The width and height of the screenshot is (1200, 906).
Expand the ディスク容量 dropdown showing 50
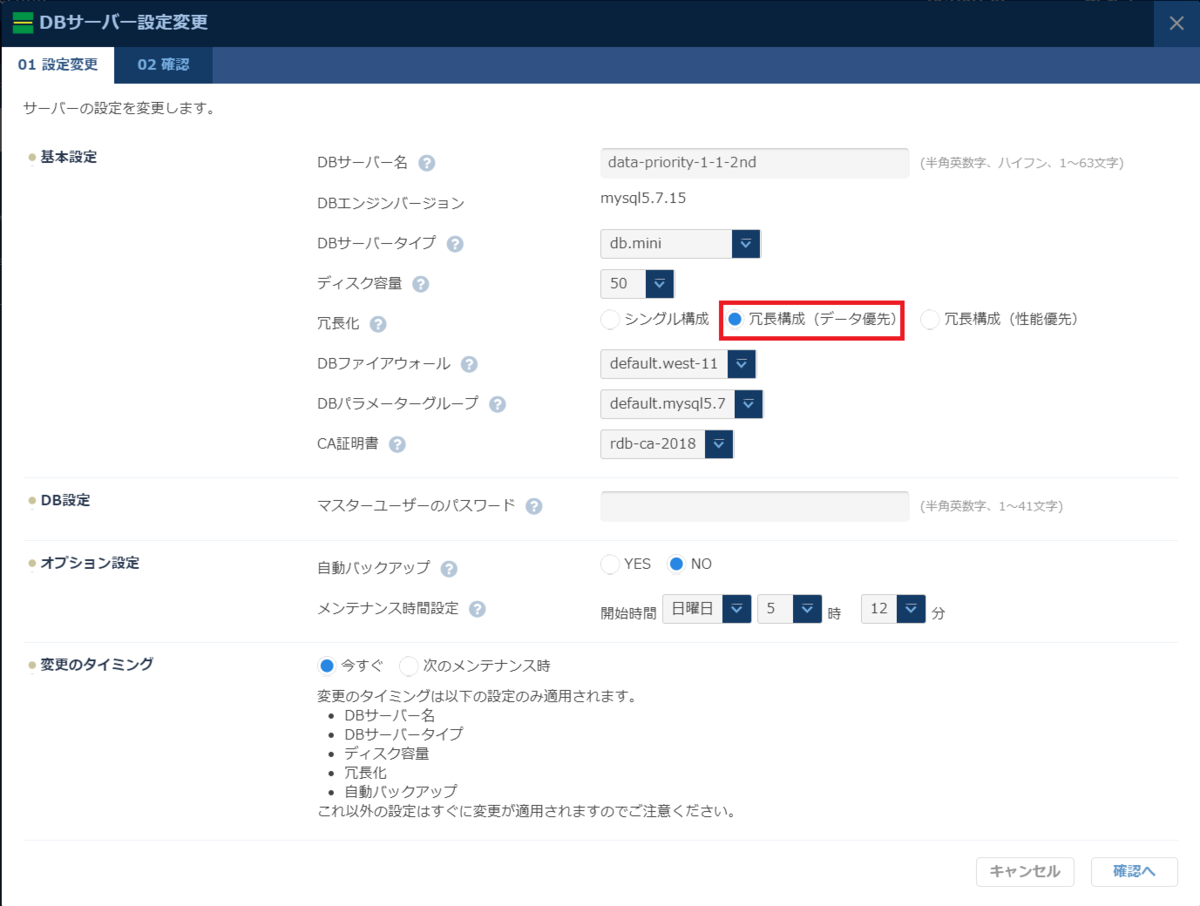click(660, 284)
